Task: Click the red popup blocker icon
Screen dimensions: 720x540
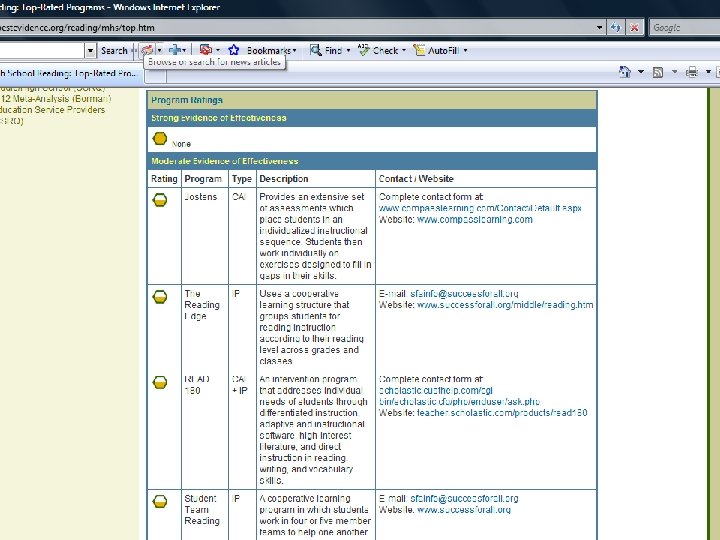Action: 206,50
